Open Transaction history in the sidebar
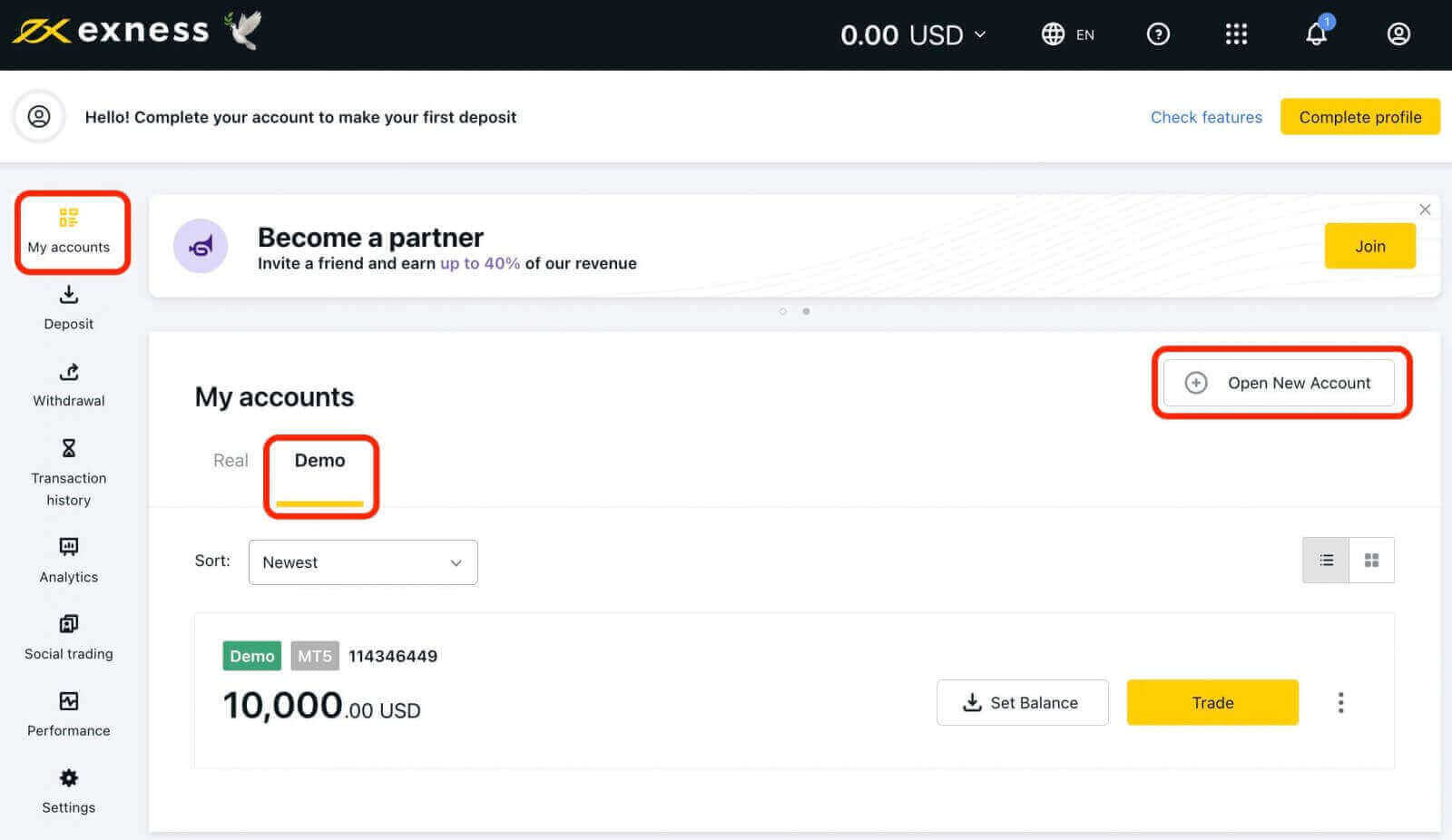This screenshot has height=840, width=1452. pyautogui.click(x=69, y=473)
